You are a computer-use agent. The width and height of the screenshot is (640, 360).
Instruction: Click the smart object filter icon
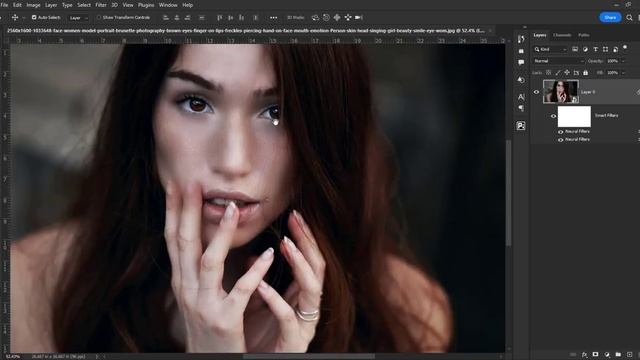point(615,49)
